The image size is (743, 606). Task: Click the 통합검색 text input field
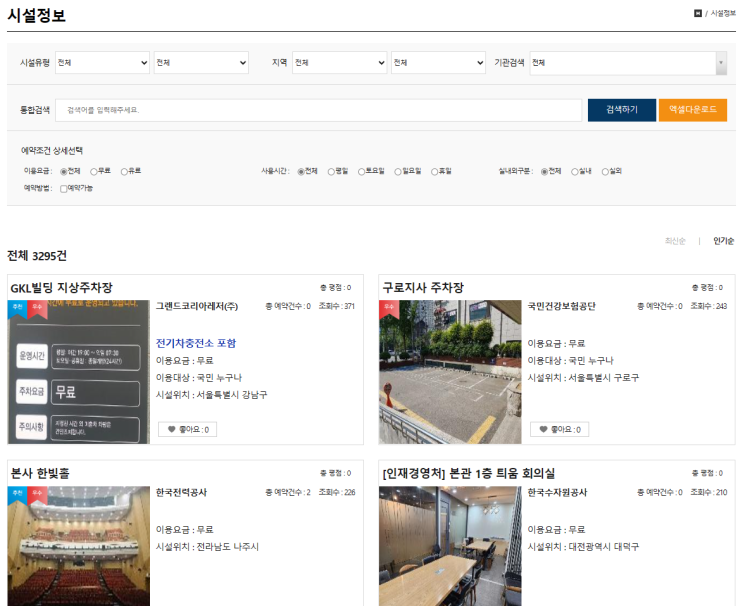pyautogui.click(x=318, y=109)
